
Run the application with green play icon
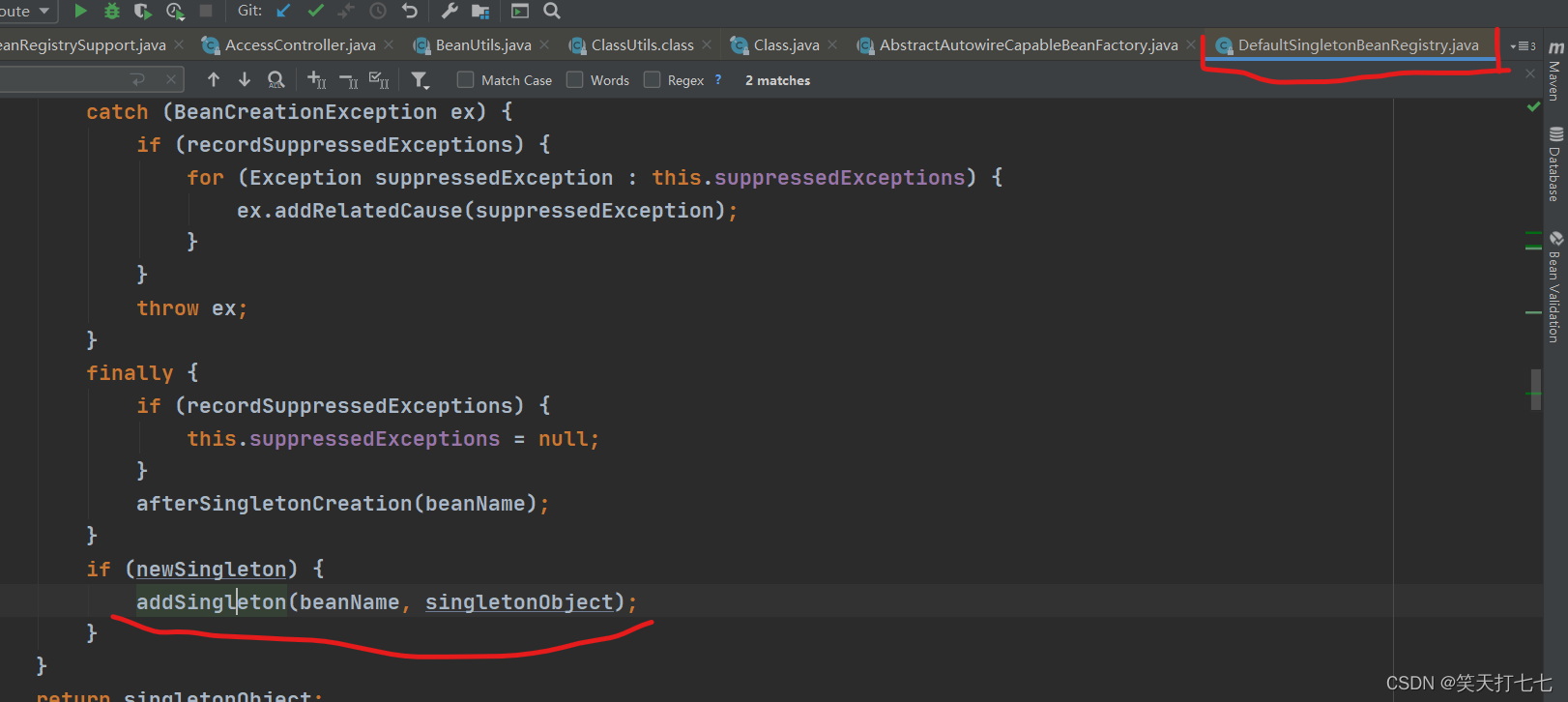pyautogui.click(x=81, y=11)
